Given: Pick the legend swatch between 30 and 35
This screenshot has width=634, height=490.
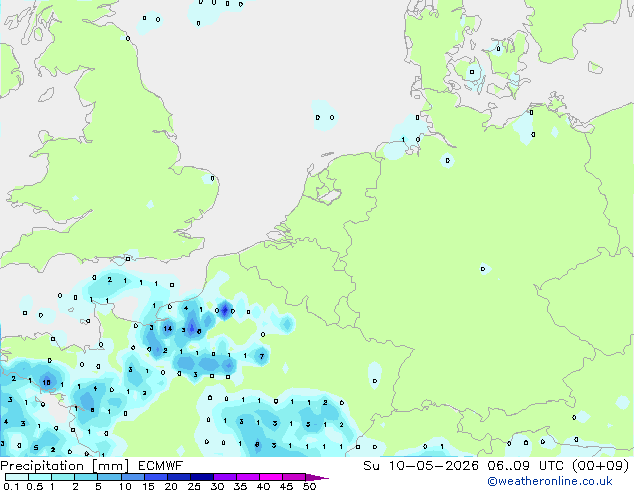Looking at the screenshot, I should coord(225,477).
